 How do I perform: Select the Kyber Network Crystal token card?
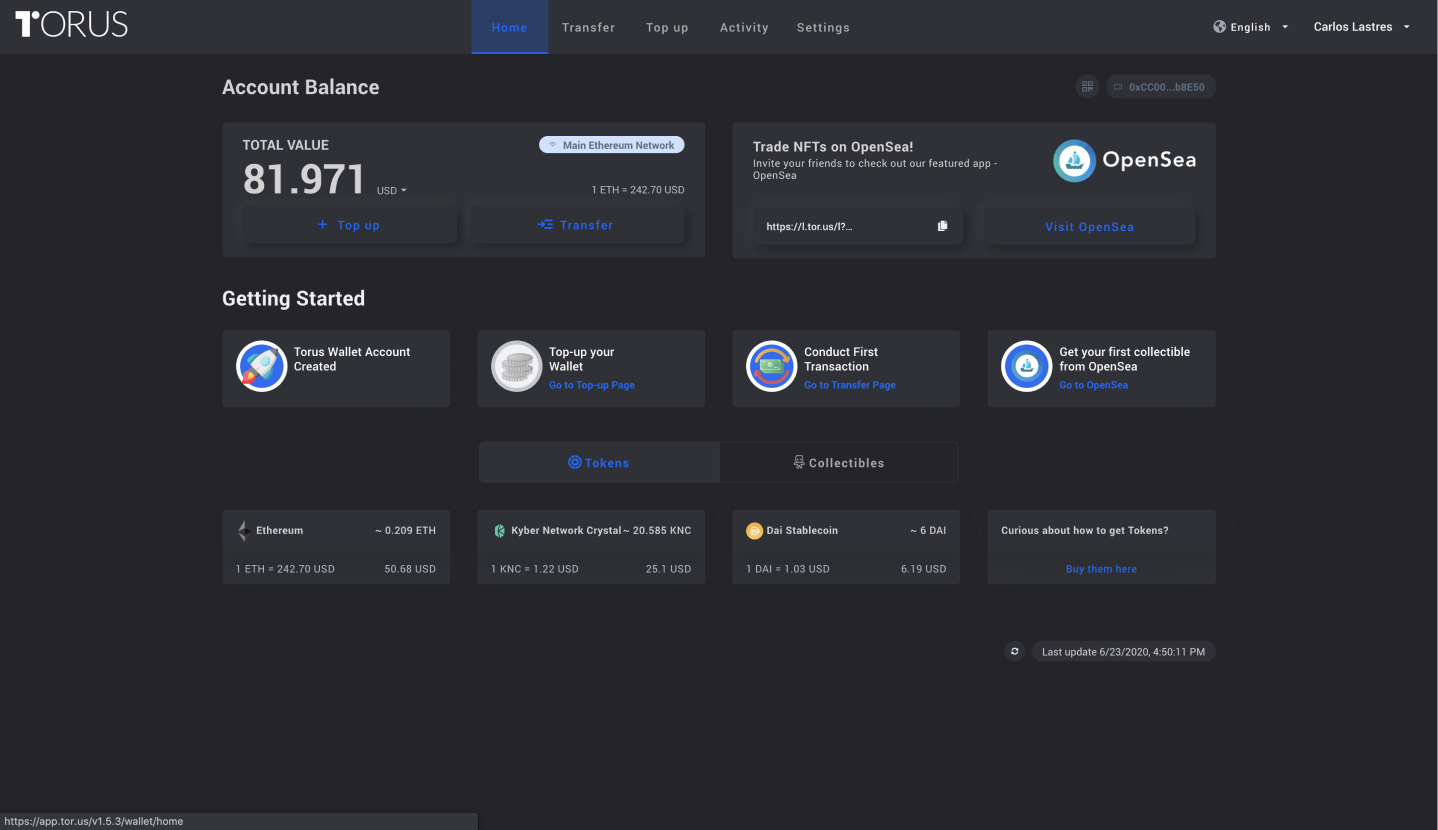pos(591,547)
